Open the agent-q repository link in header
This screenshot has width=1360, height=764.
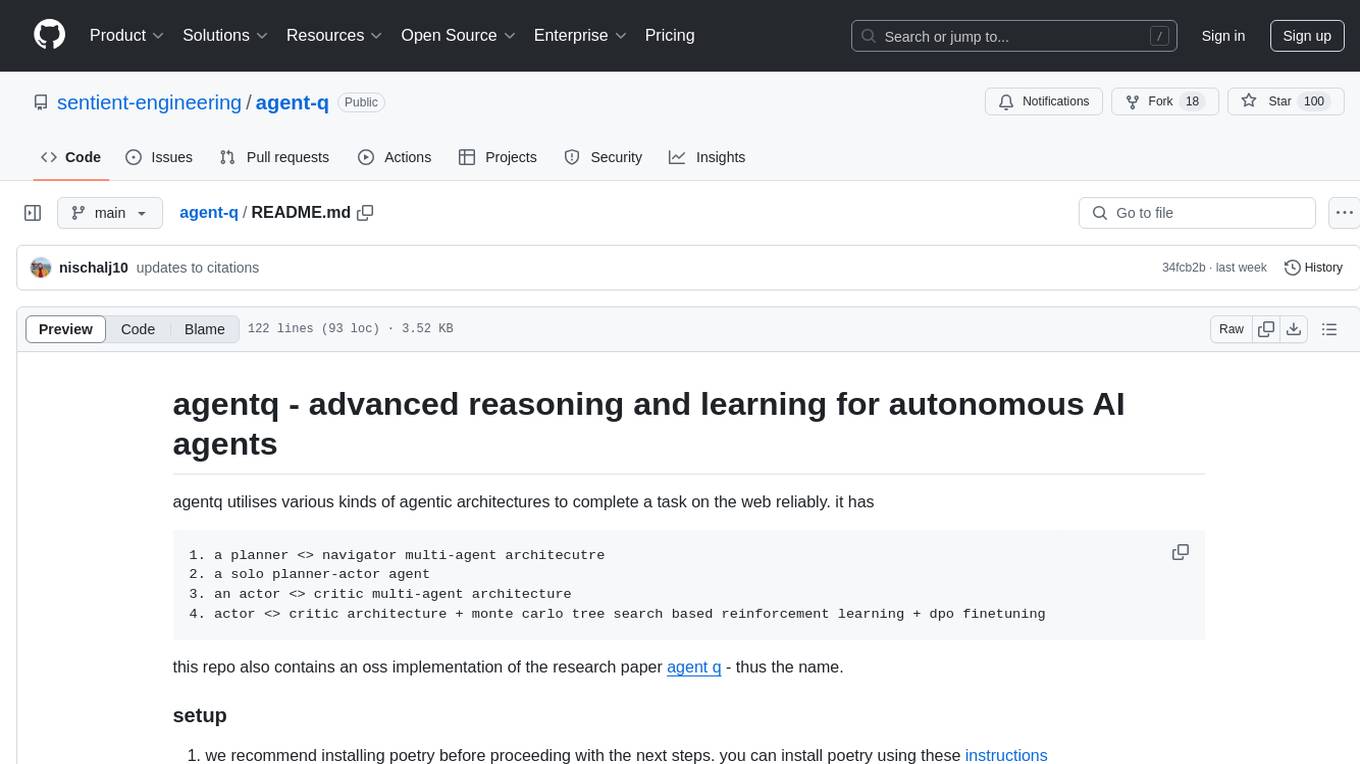(x=292, y=102)
